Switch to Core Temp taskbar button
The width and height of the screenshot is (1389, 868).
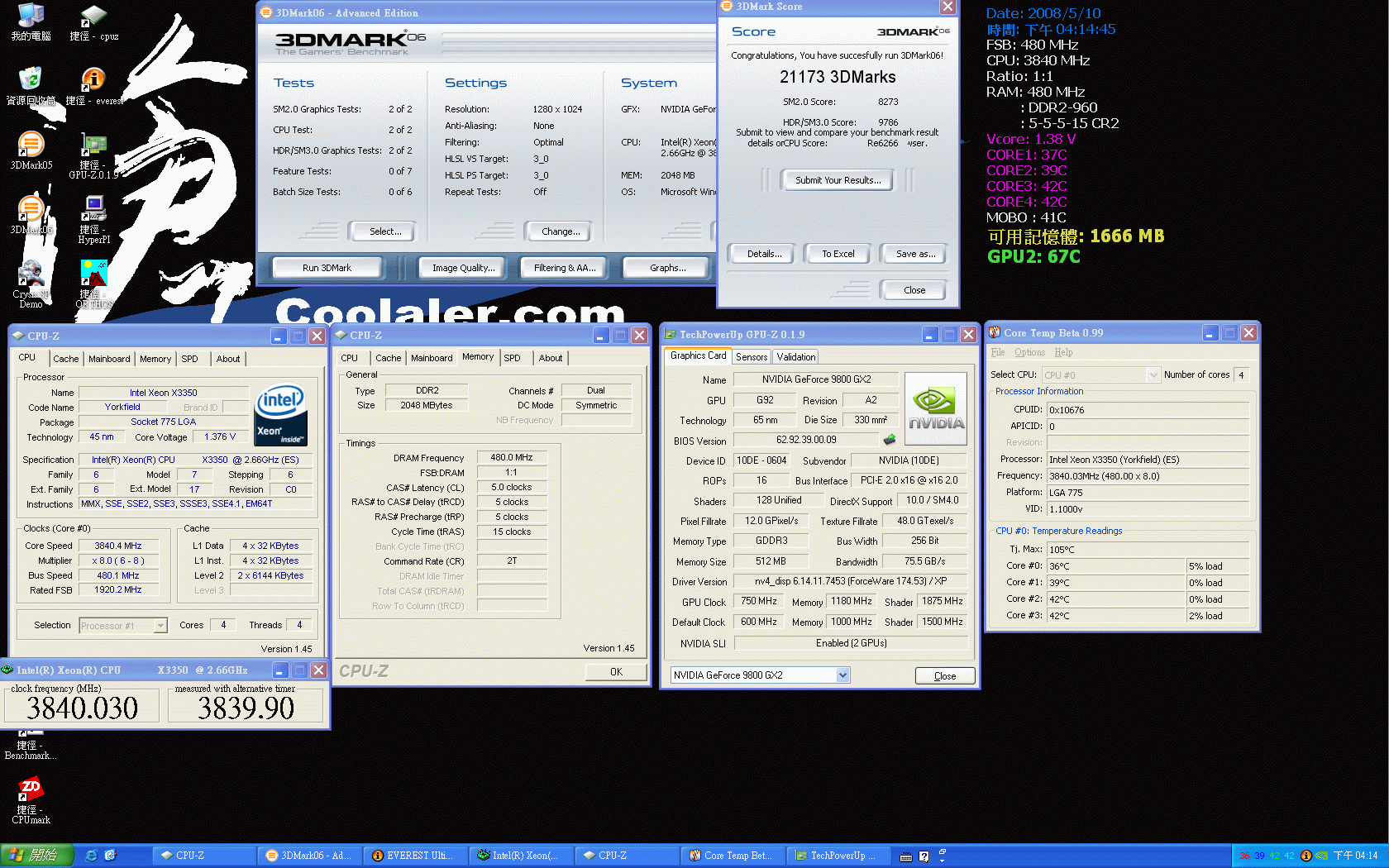coord(734,856)
